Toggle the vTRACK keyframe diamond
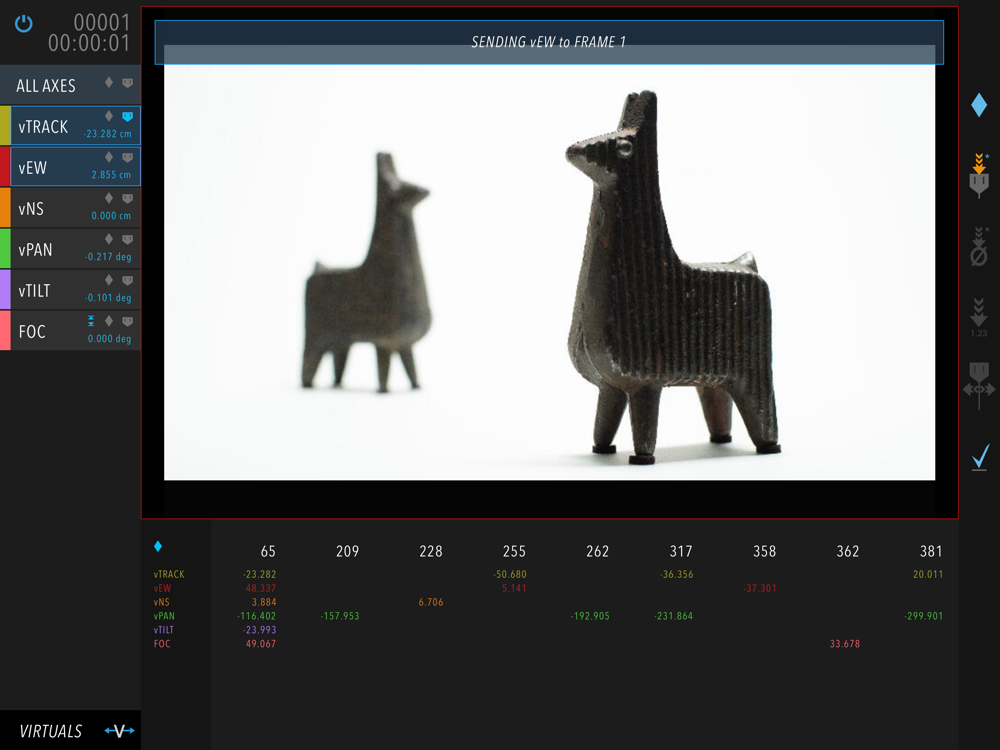Screen dimensions: 1000x750 click(109, 115)
